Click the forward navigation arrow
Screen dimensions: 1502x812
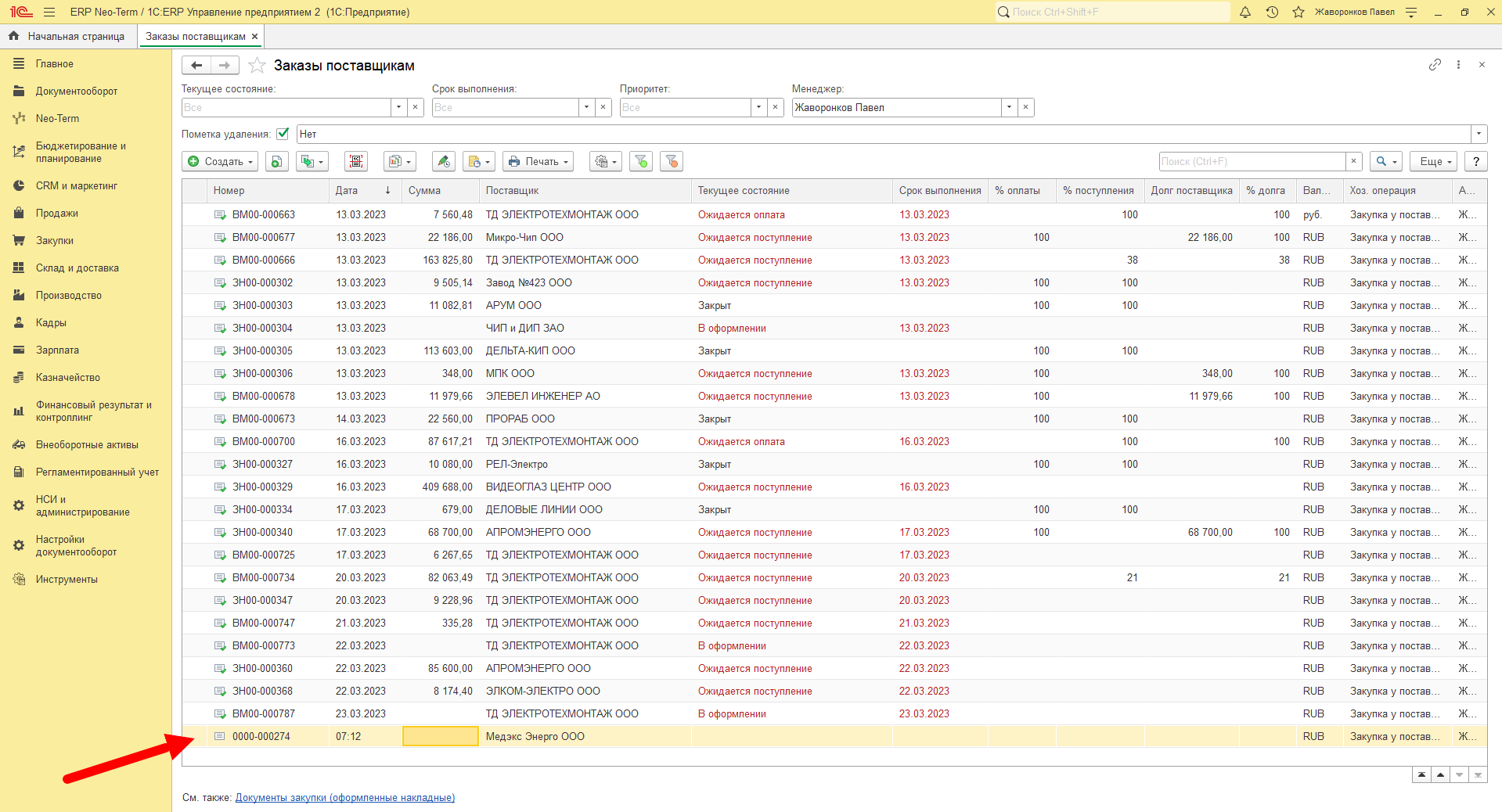click(x=225, y=66)
